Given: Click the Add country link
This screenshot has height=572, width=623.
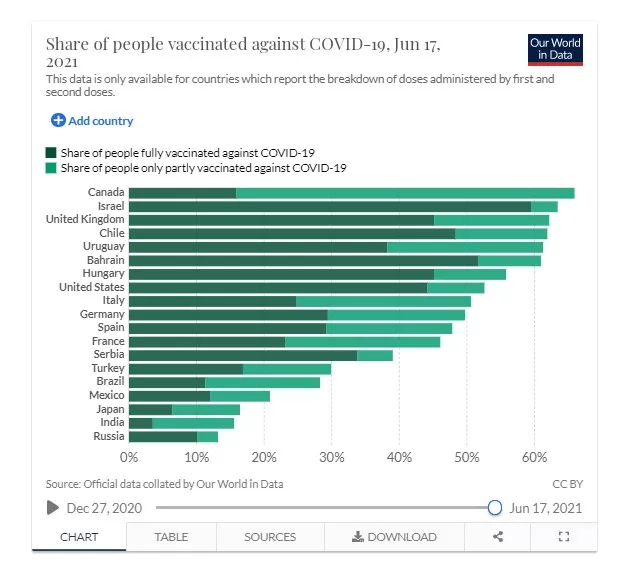Looking at the screenshot, I should [101, 121].
